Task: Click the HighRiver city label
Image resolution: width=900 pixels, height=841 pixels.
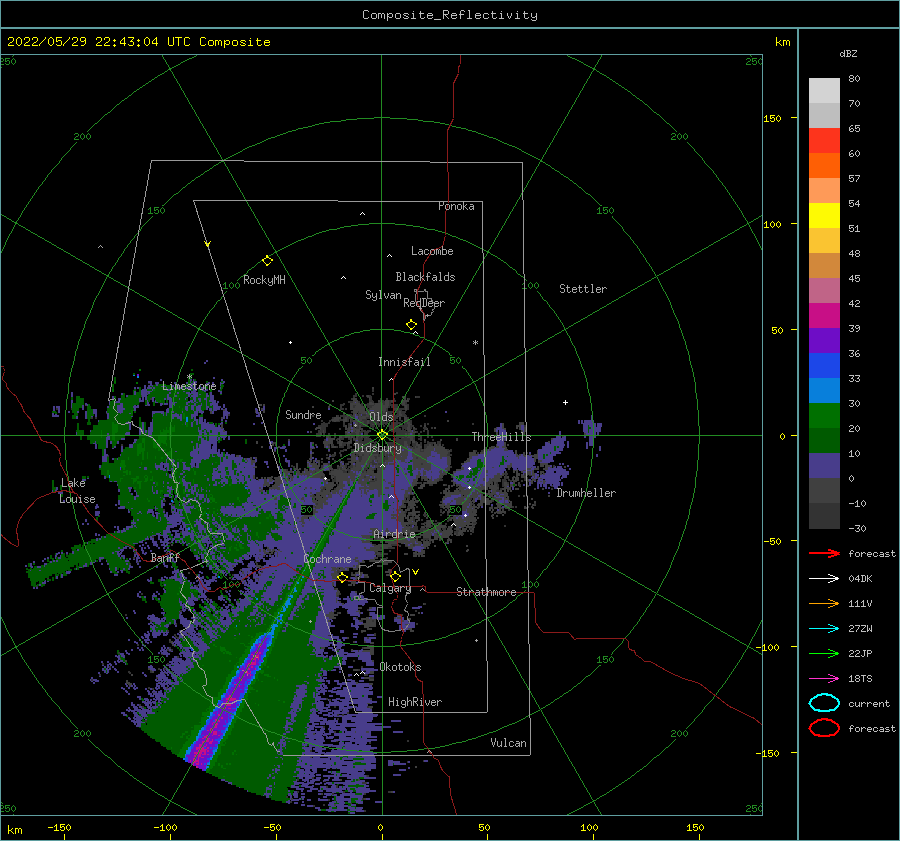Action: click(x=415, y=702)
